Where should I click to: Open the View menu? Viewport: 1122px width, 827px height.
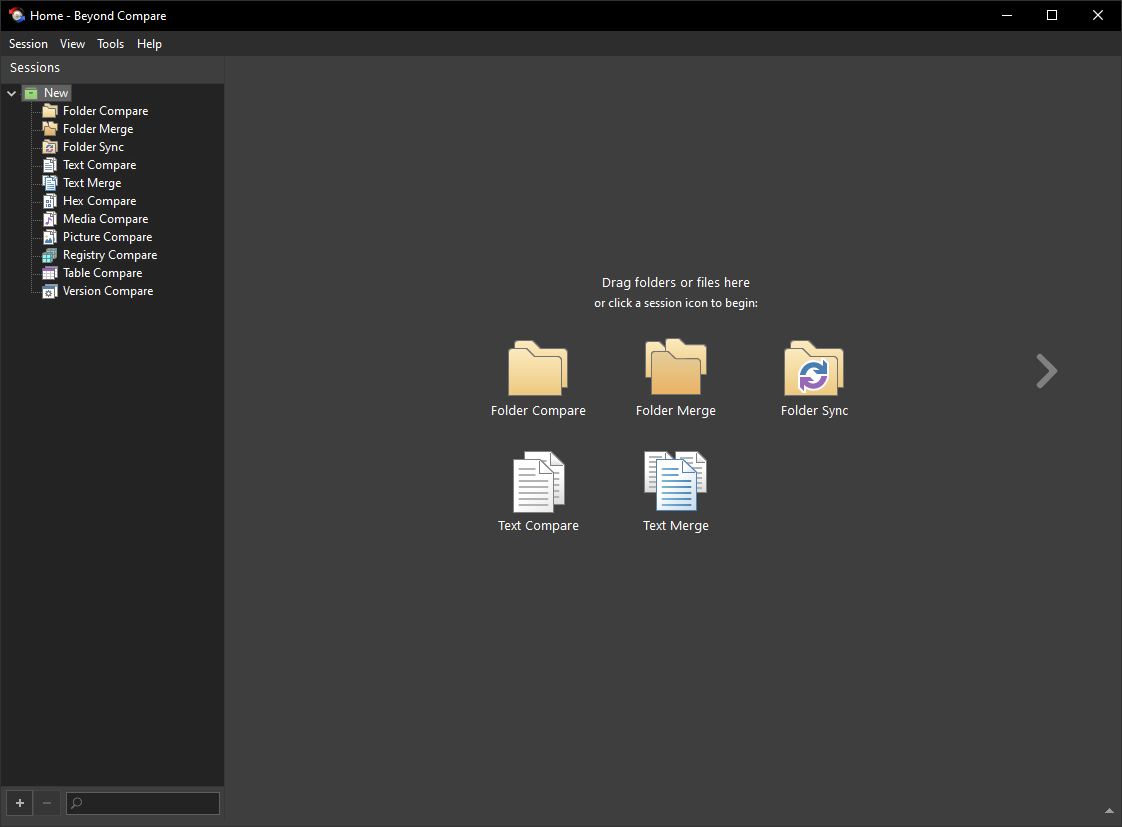[72, 44]
